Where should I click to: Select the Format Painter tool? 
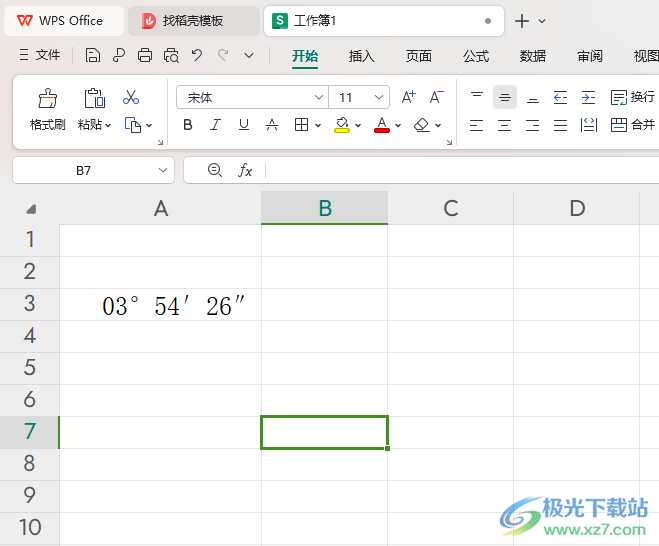click(47, 109)
